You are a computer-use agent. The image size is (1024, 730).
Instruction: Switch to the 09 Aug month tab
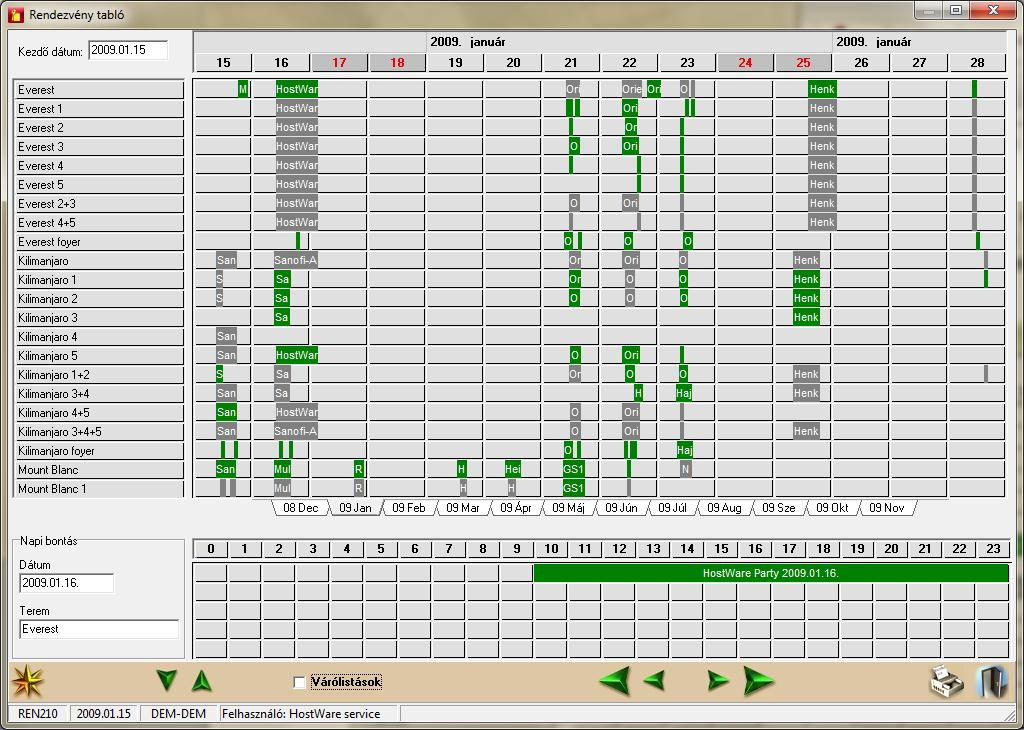click(724, 508)
